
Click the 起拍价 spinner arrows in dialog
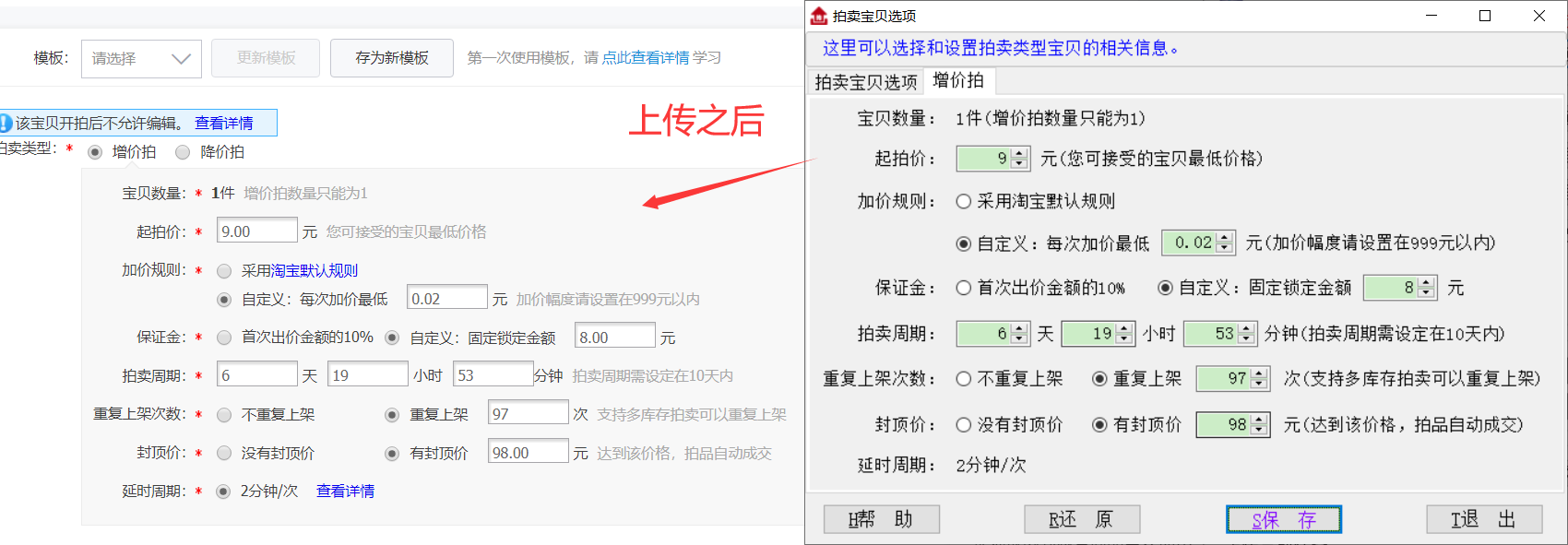click(1019, 159)
